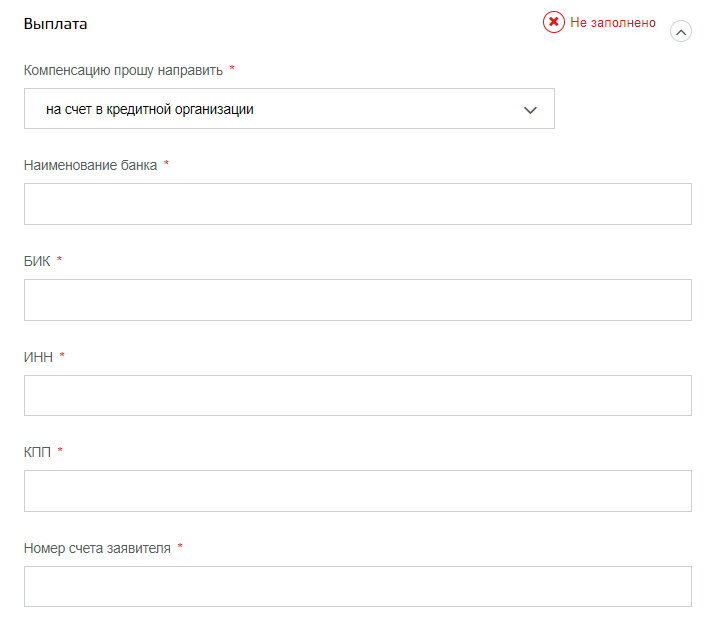Focus the Номер счета заявителя field

(358, 586)
